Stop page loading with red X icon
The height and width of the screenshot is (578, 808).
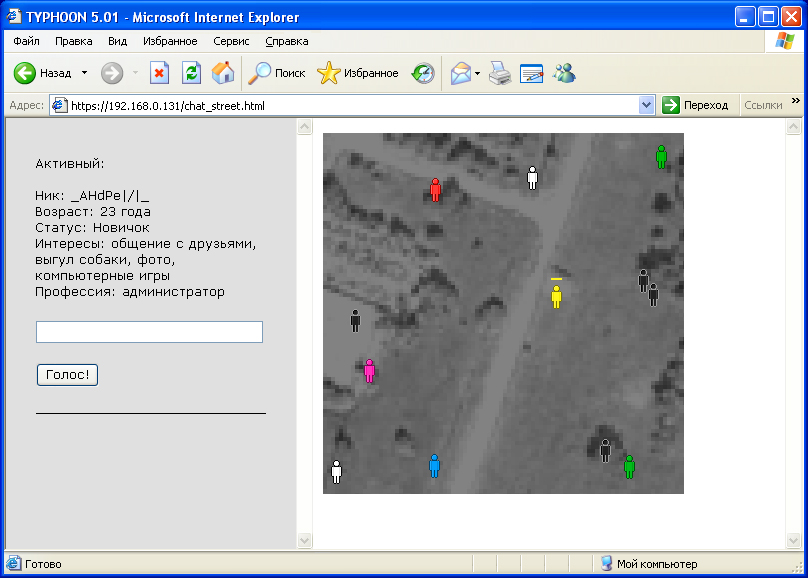pyautogui.click(x=159, y=73)
